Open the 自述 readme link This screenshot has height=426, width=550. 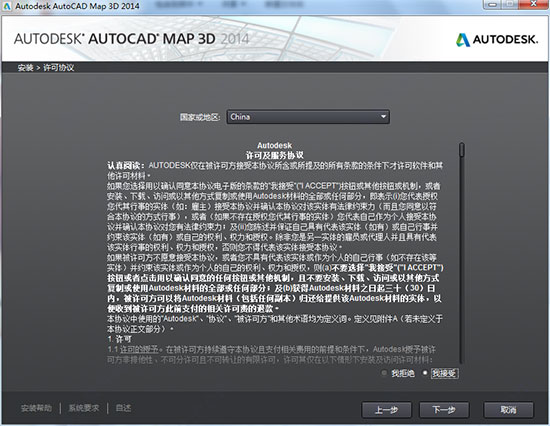click(123, 408)
